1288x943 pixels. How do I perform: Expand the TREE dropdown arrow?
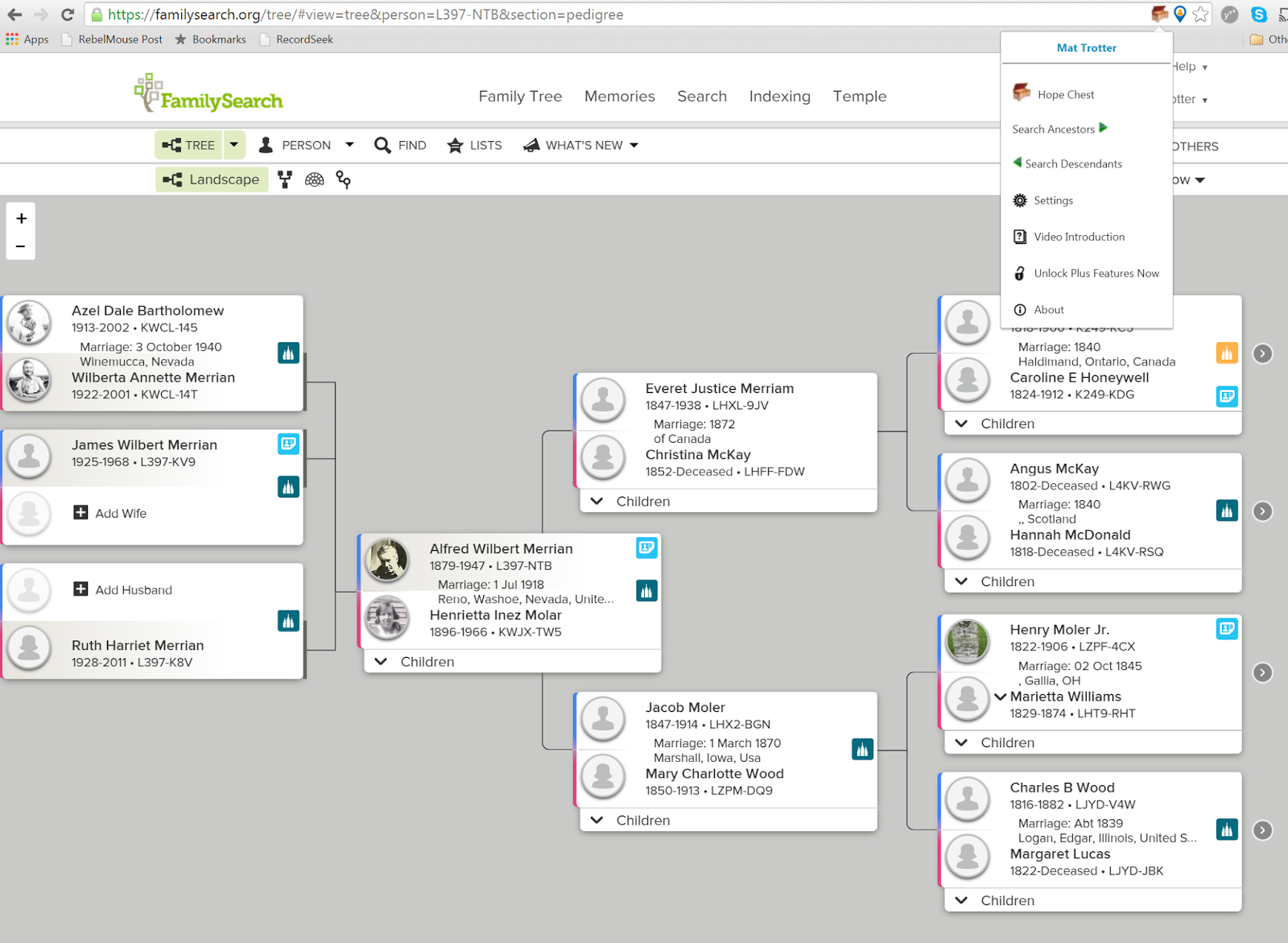click(234, 145)
